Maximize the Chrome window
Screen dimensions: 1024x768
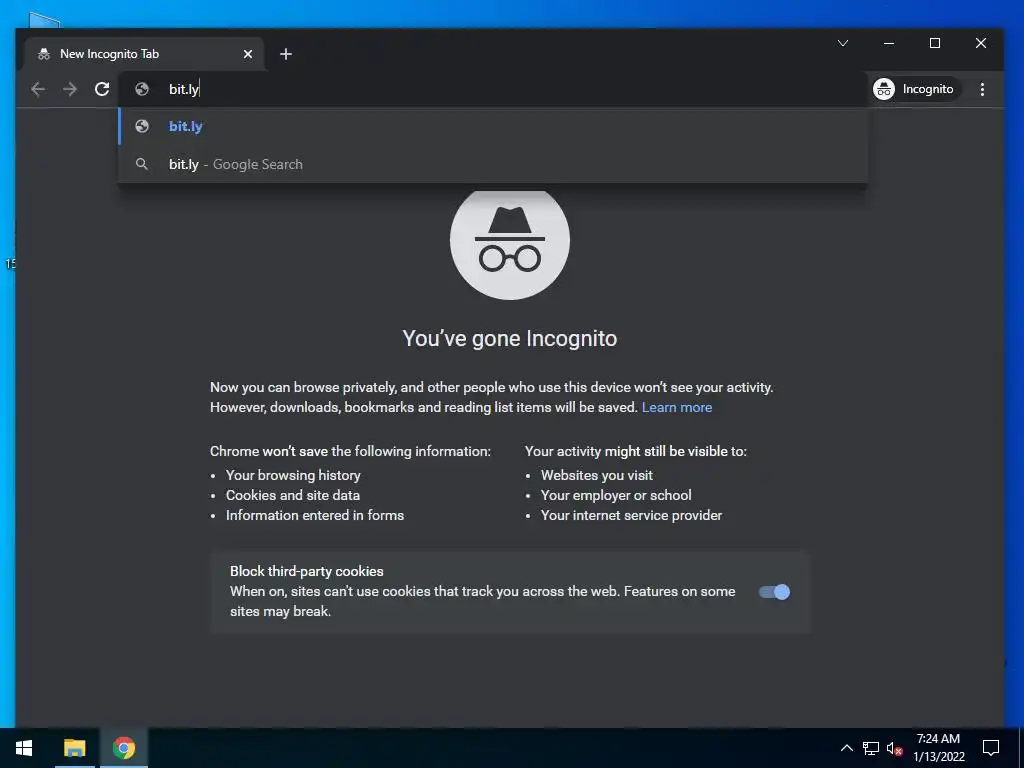point(935,43)
